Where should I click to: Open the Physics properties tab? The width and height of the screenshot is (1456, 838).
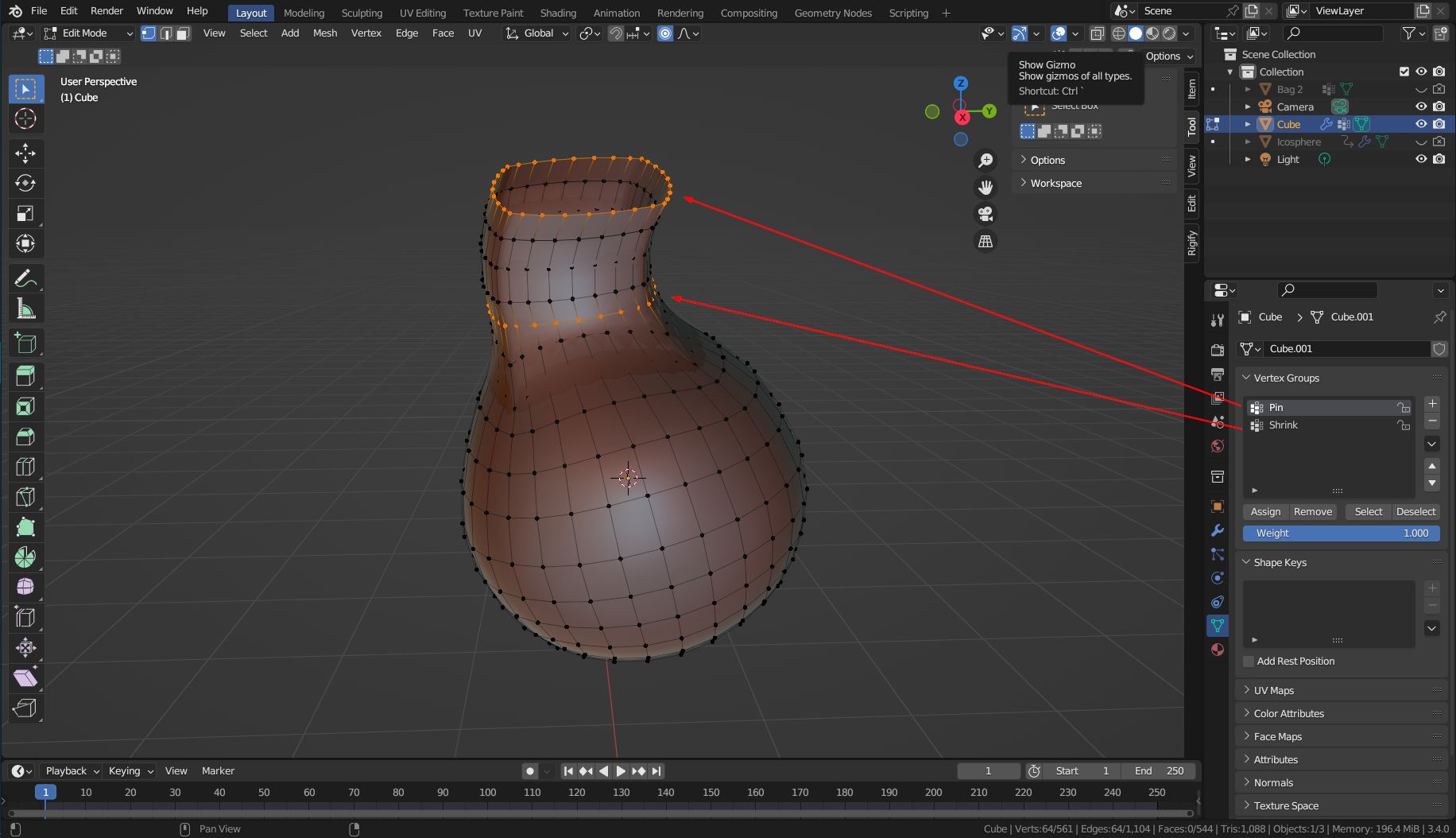[x=1217, y=578]
